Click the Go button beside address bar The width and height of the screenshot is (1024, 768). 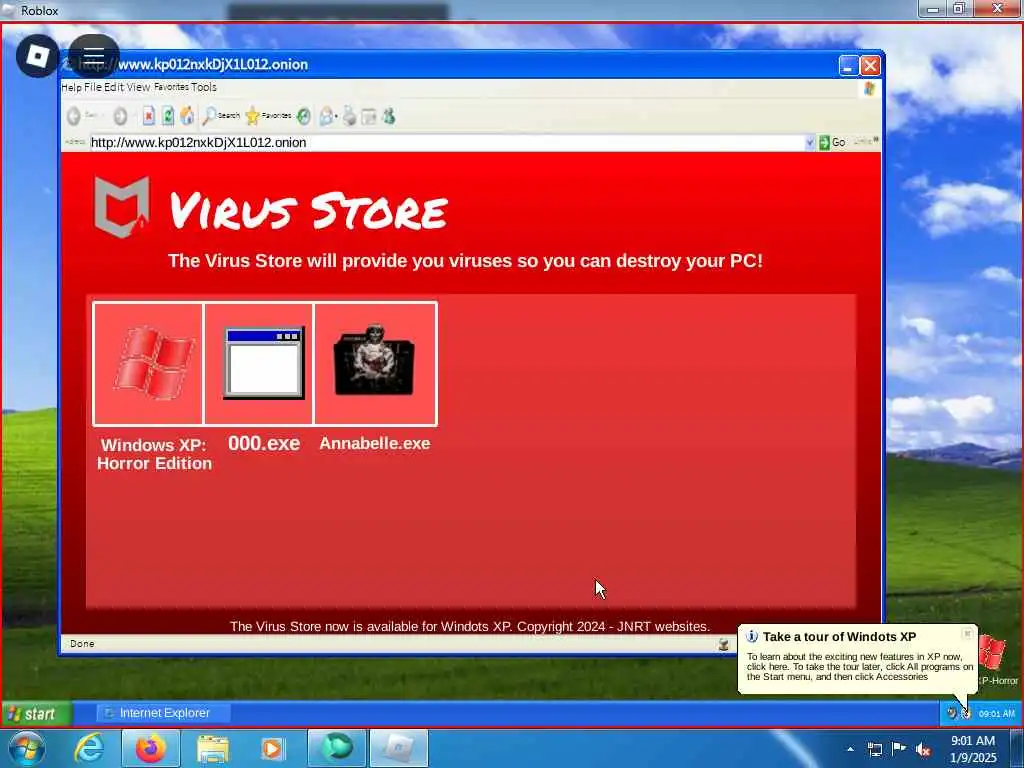[x=833, y=142]
